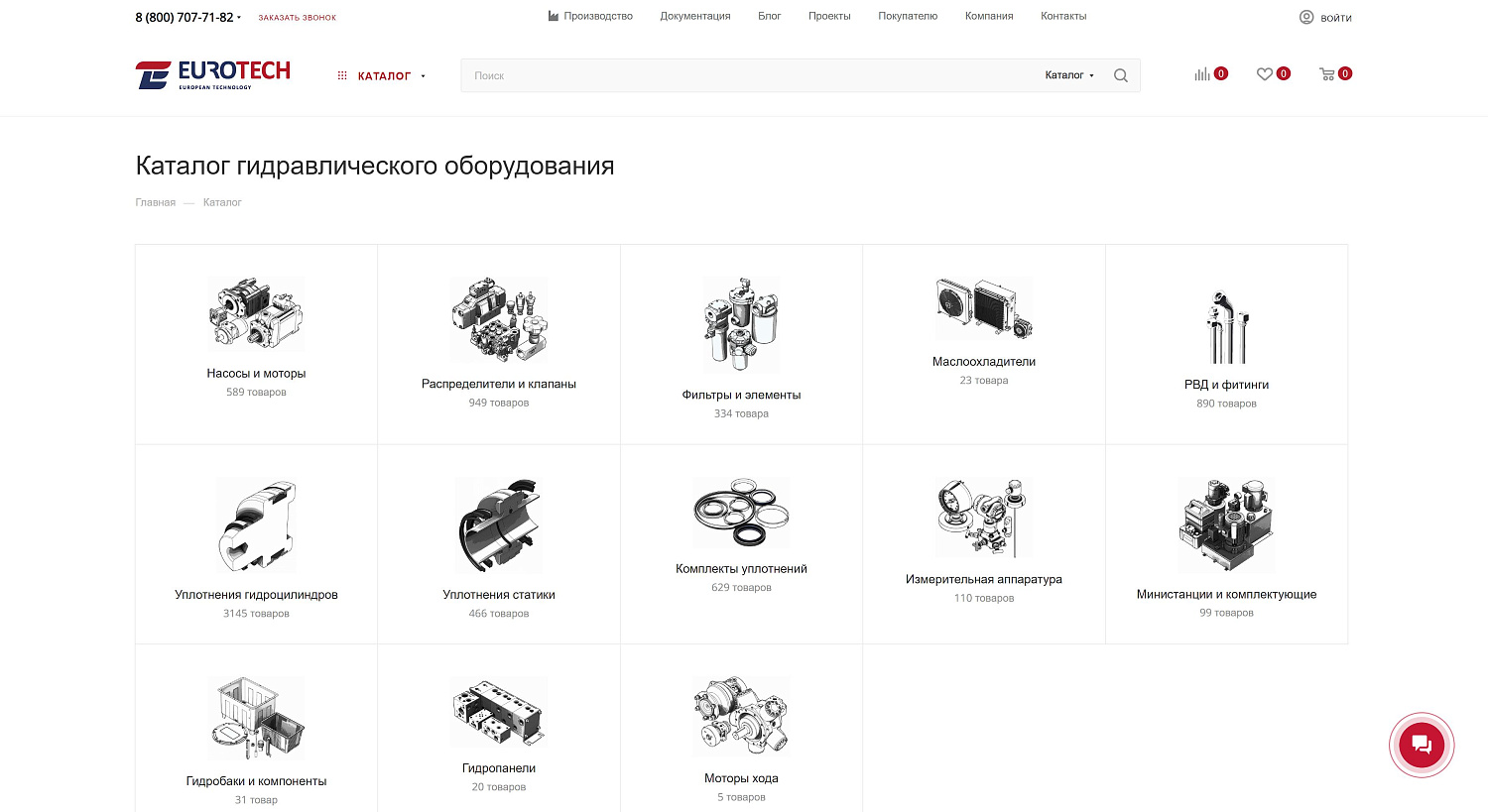
Task: Select the Комплекты уплотнений category
Action: point(741,569)
